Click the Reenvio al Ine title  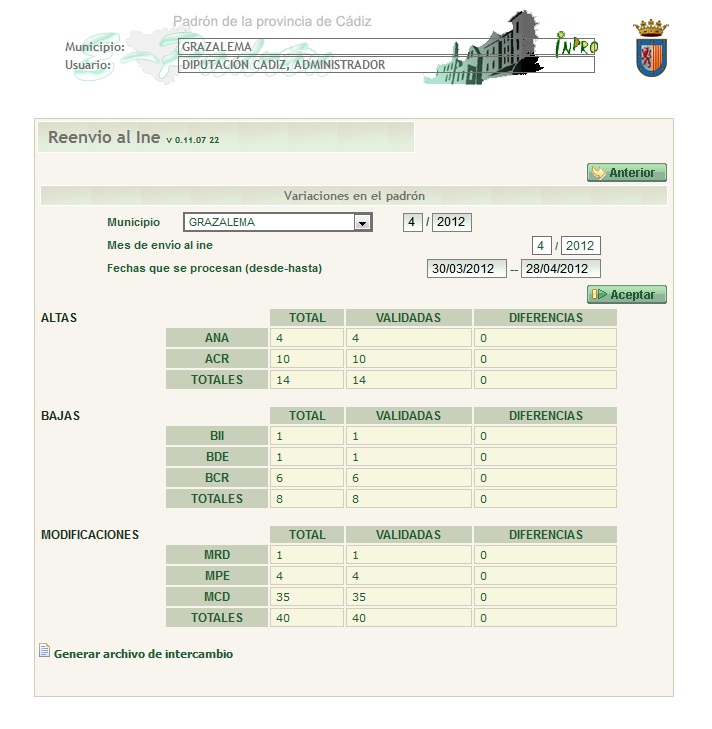point(104,138)
